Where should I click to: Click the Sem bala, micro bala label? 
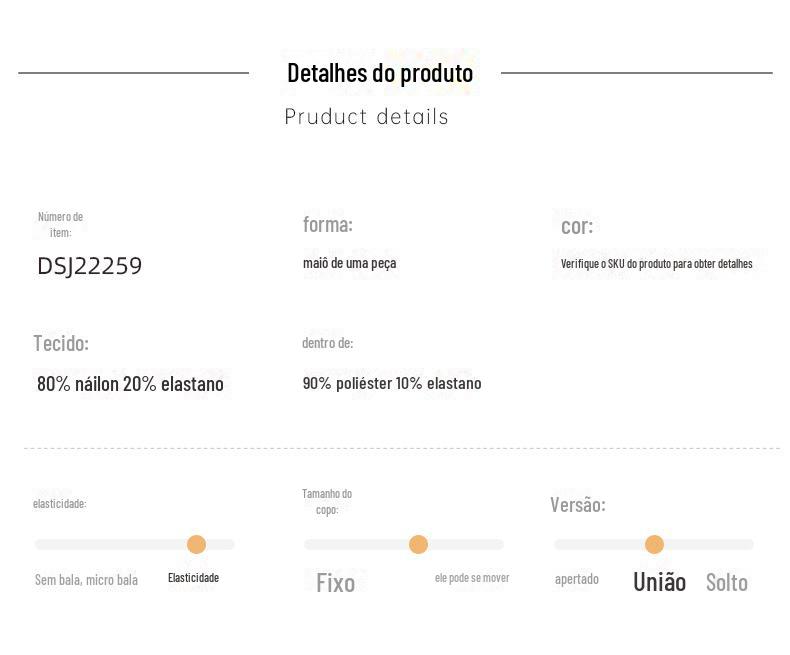pos(86,580)
